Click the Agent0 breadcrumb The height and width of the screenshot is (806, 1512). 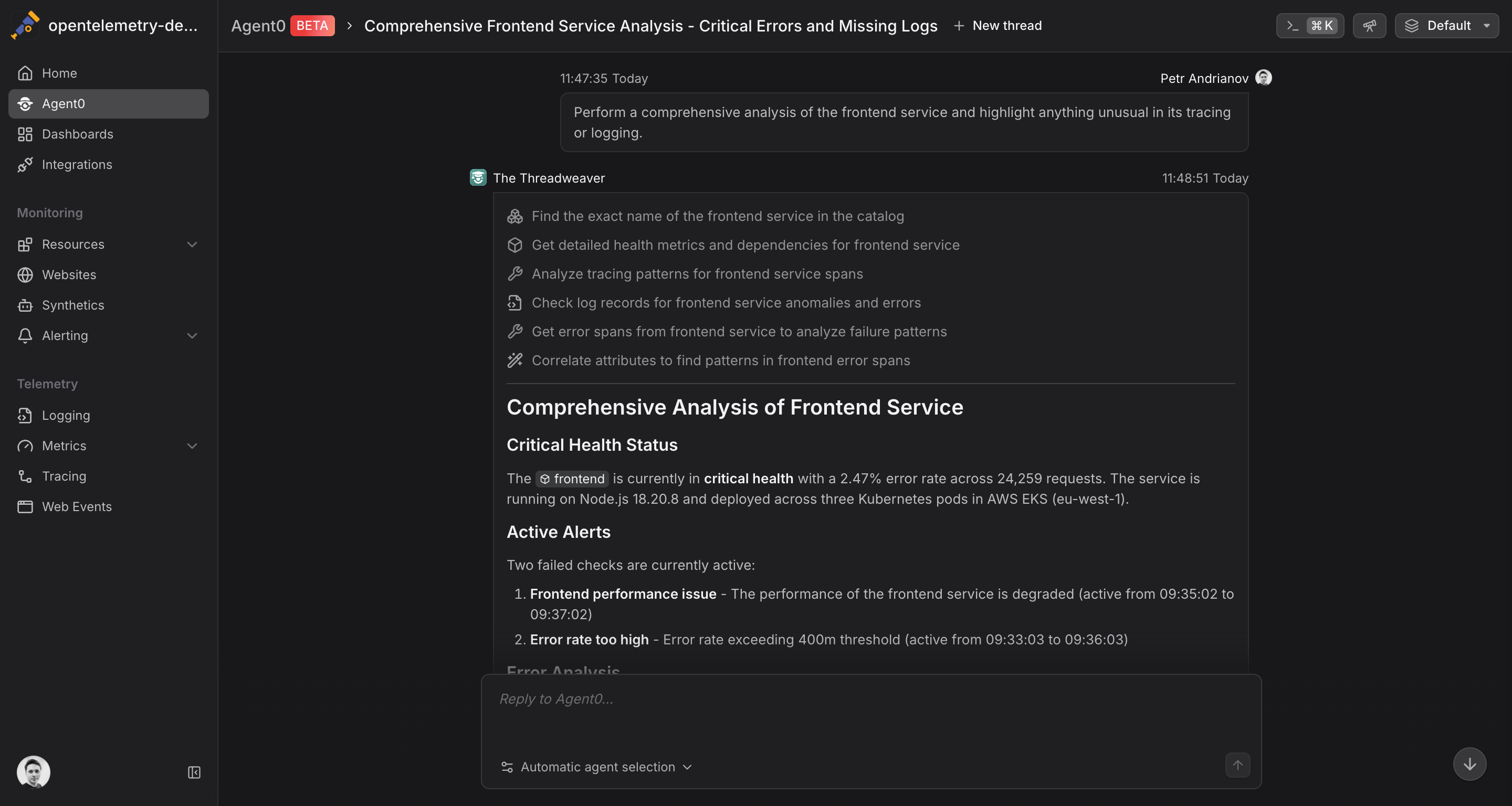258,26
